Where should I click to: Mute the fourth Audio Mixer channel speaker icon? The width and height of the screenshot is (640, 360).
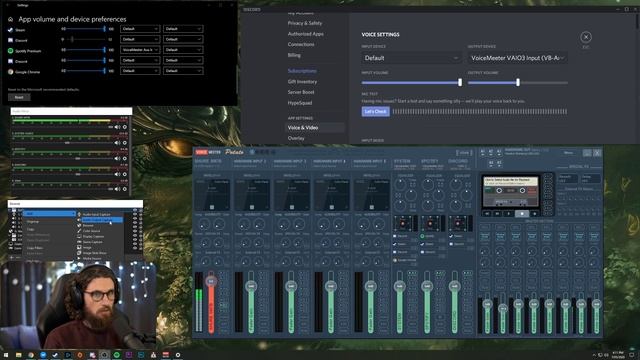pos(118,174)
